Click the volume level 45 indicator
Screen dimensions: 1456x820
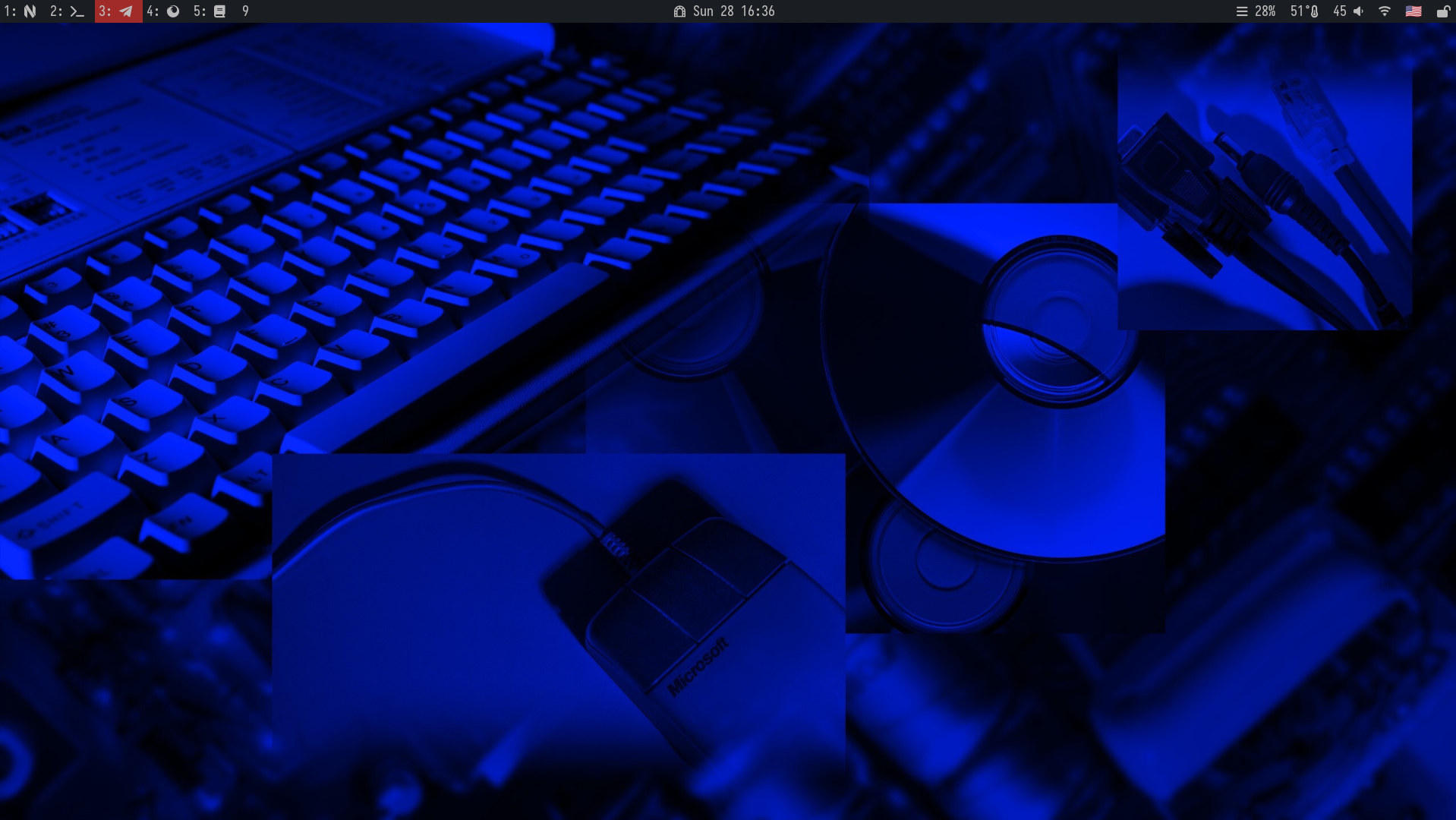[1340, 11]
